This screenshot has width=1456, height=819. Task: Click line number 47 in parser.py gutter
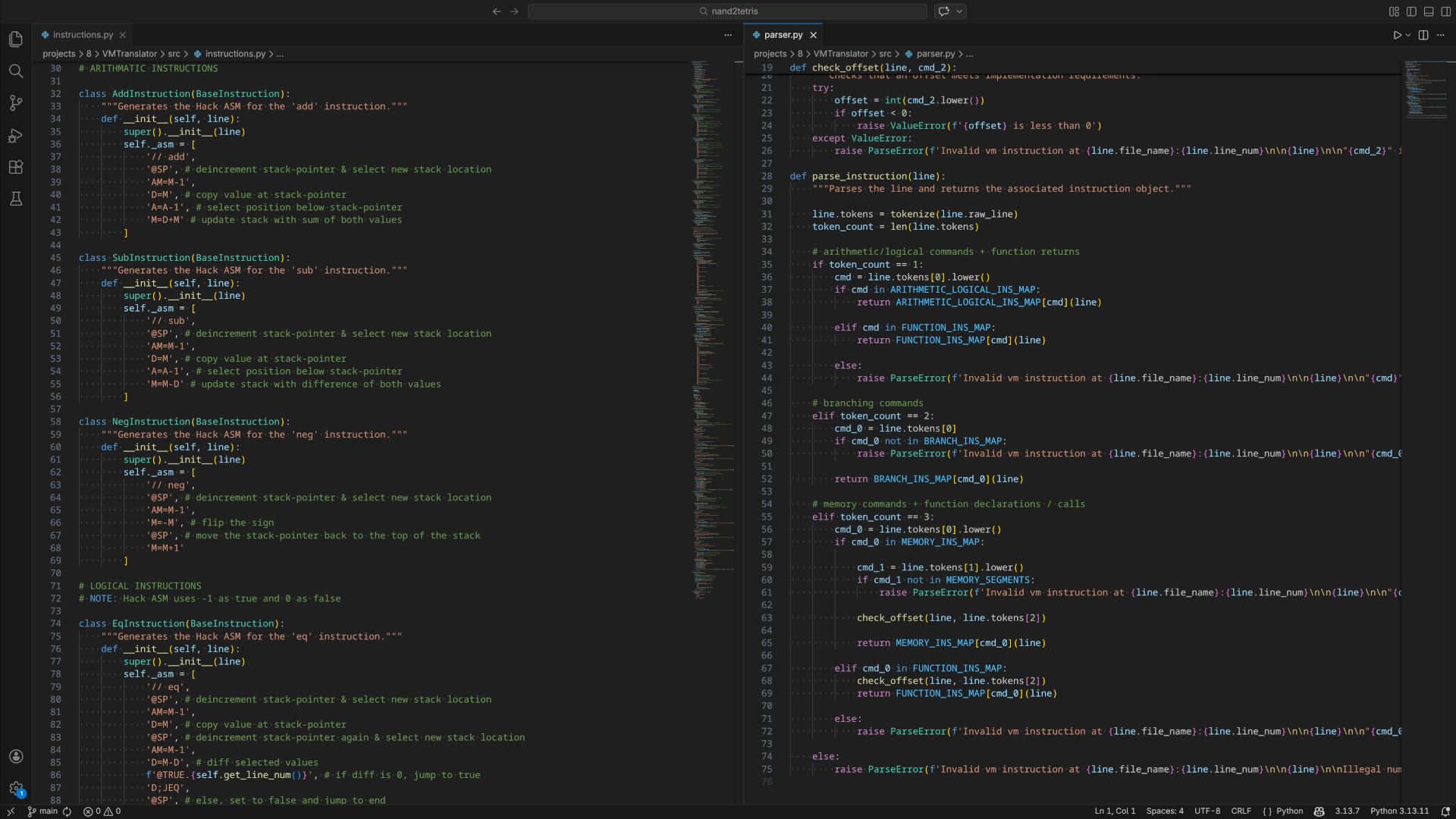tap(767, 416)
